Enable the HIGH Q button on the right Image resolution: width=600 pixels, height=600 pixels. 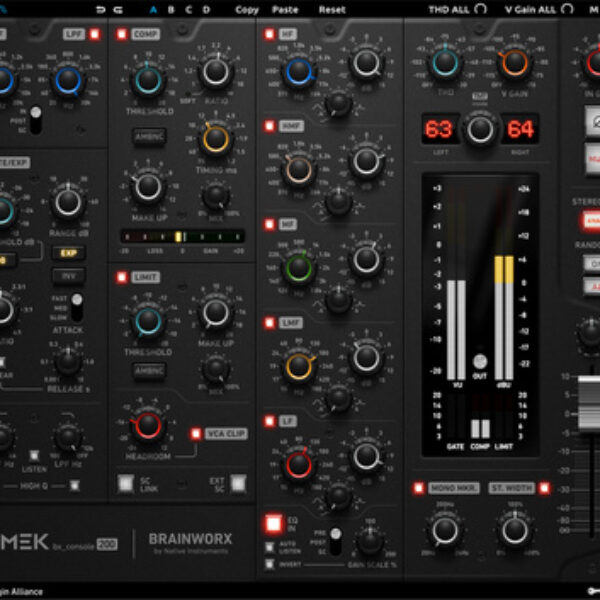[74, 486]
